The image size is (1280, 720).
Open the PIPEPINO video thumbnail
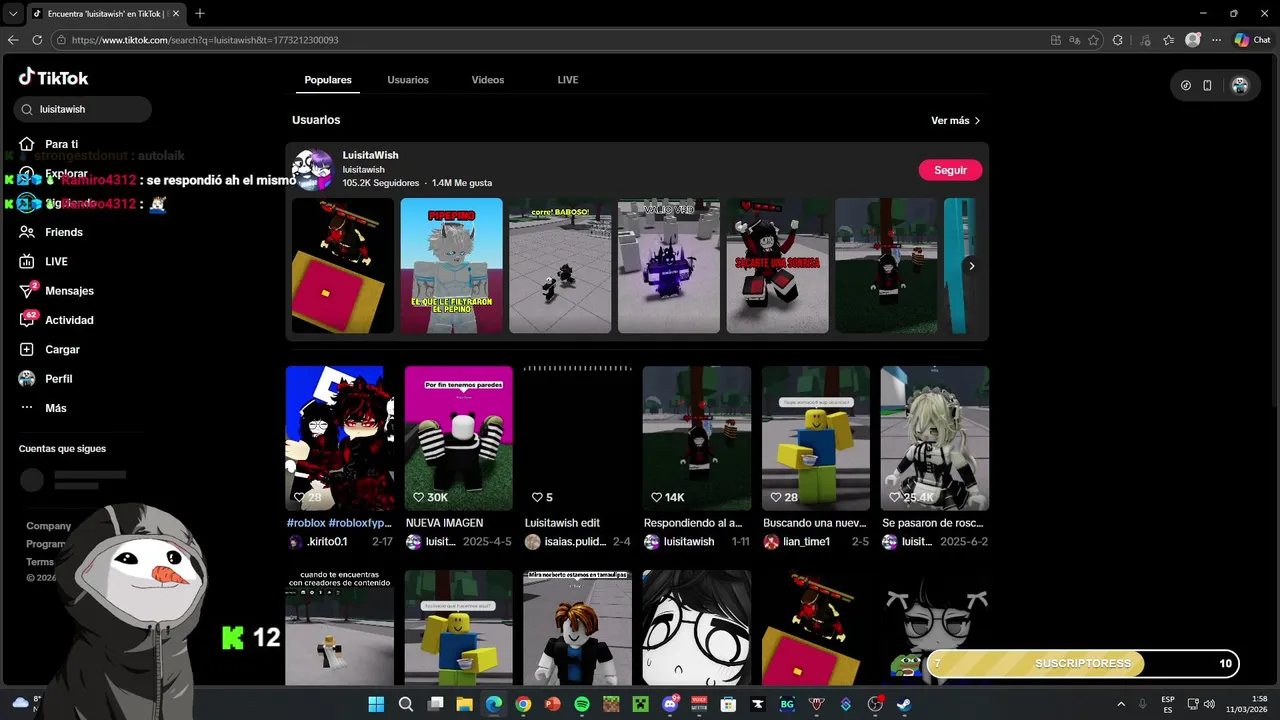[451, 266]
